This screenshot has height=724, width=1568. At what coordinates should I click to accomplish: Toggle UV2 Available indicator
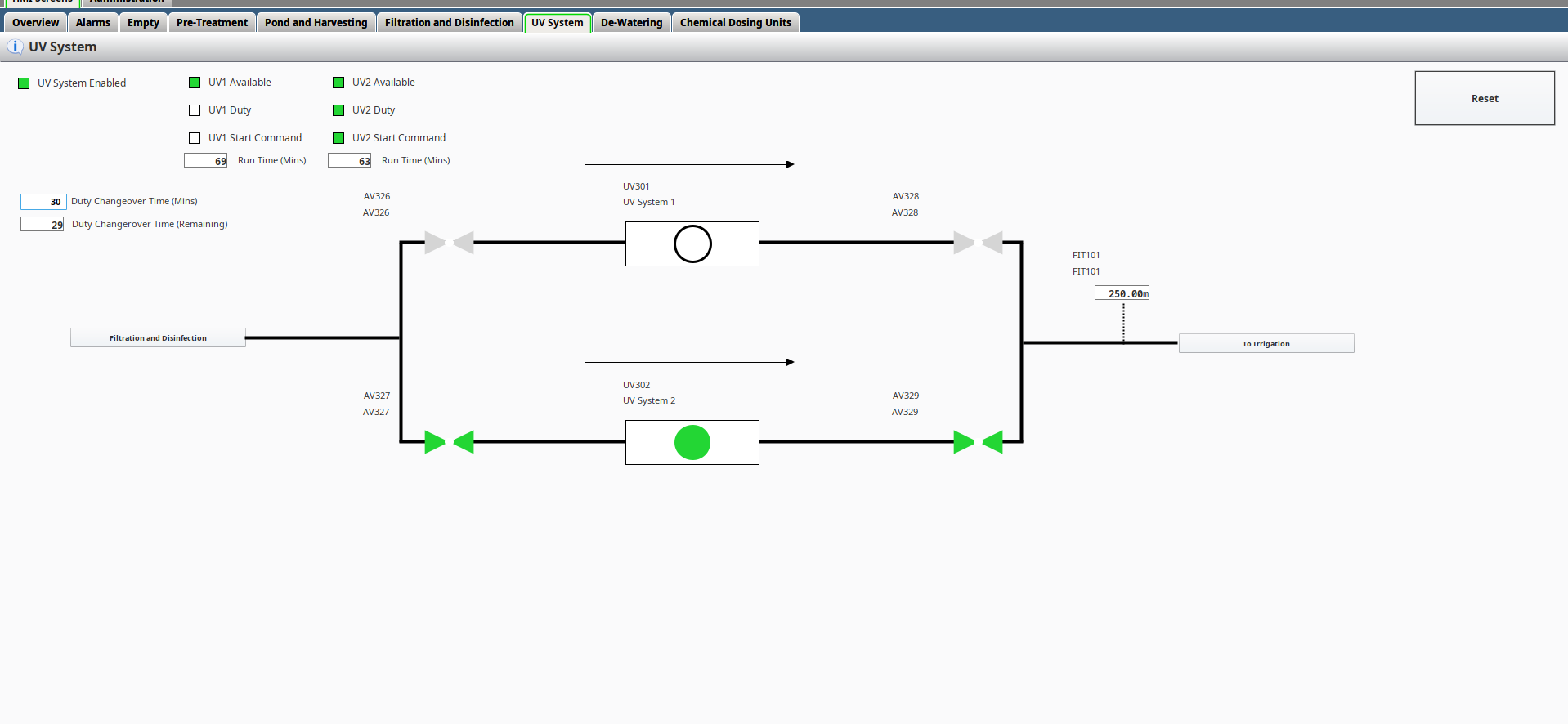[x=338, y=83]
